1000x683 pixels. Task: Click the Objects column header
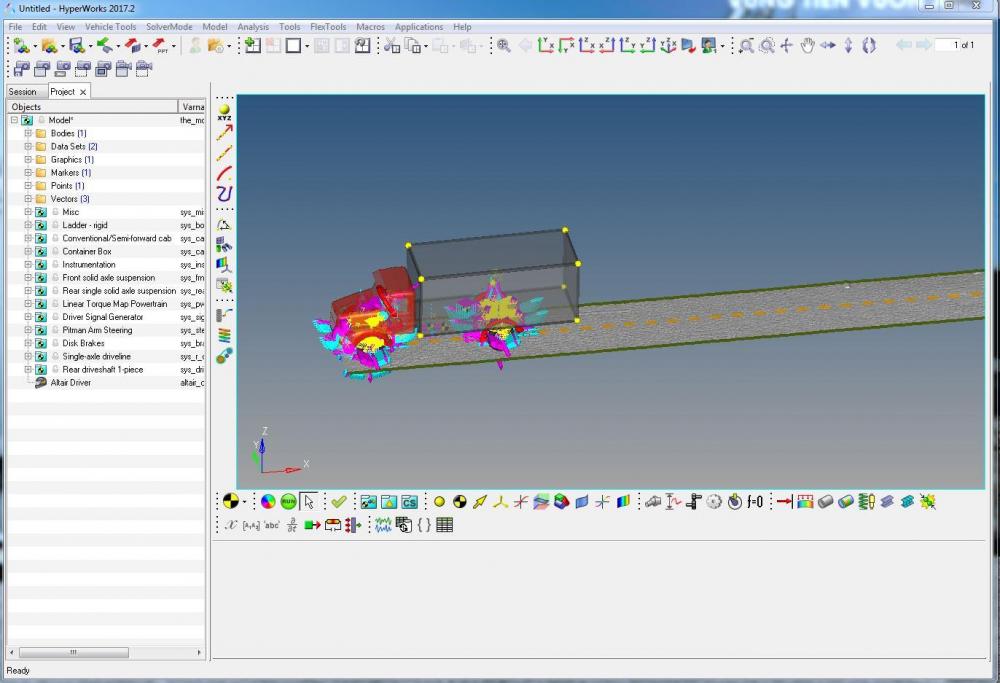(92, 106)
